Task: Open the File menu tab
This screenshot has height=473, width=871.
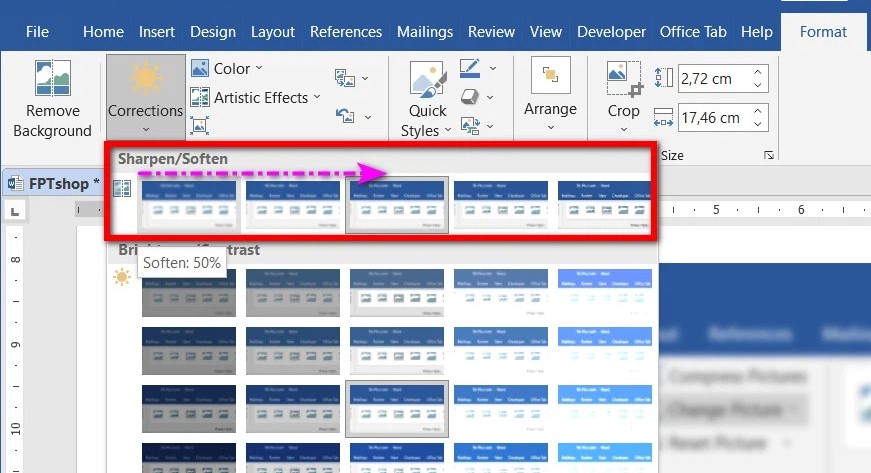Action: pos(37,32)
